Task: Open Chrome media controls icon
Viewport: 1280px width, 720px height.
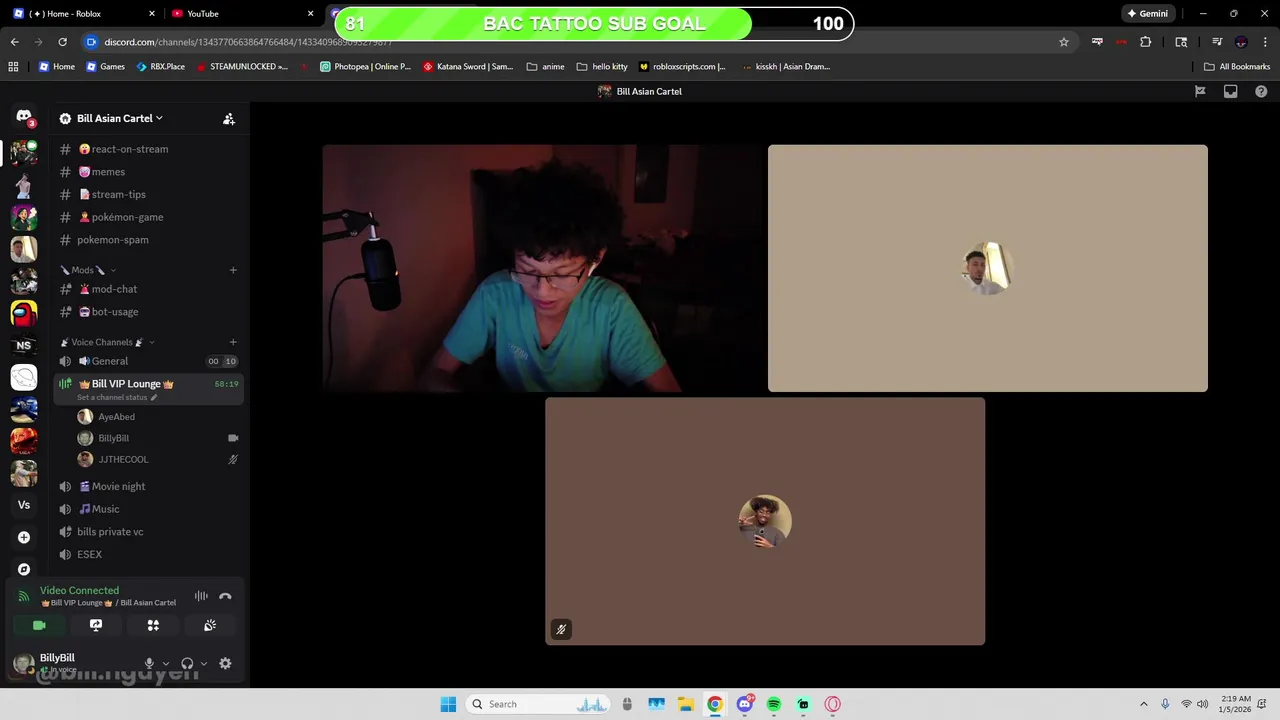Action: pos(1217,42)
